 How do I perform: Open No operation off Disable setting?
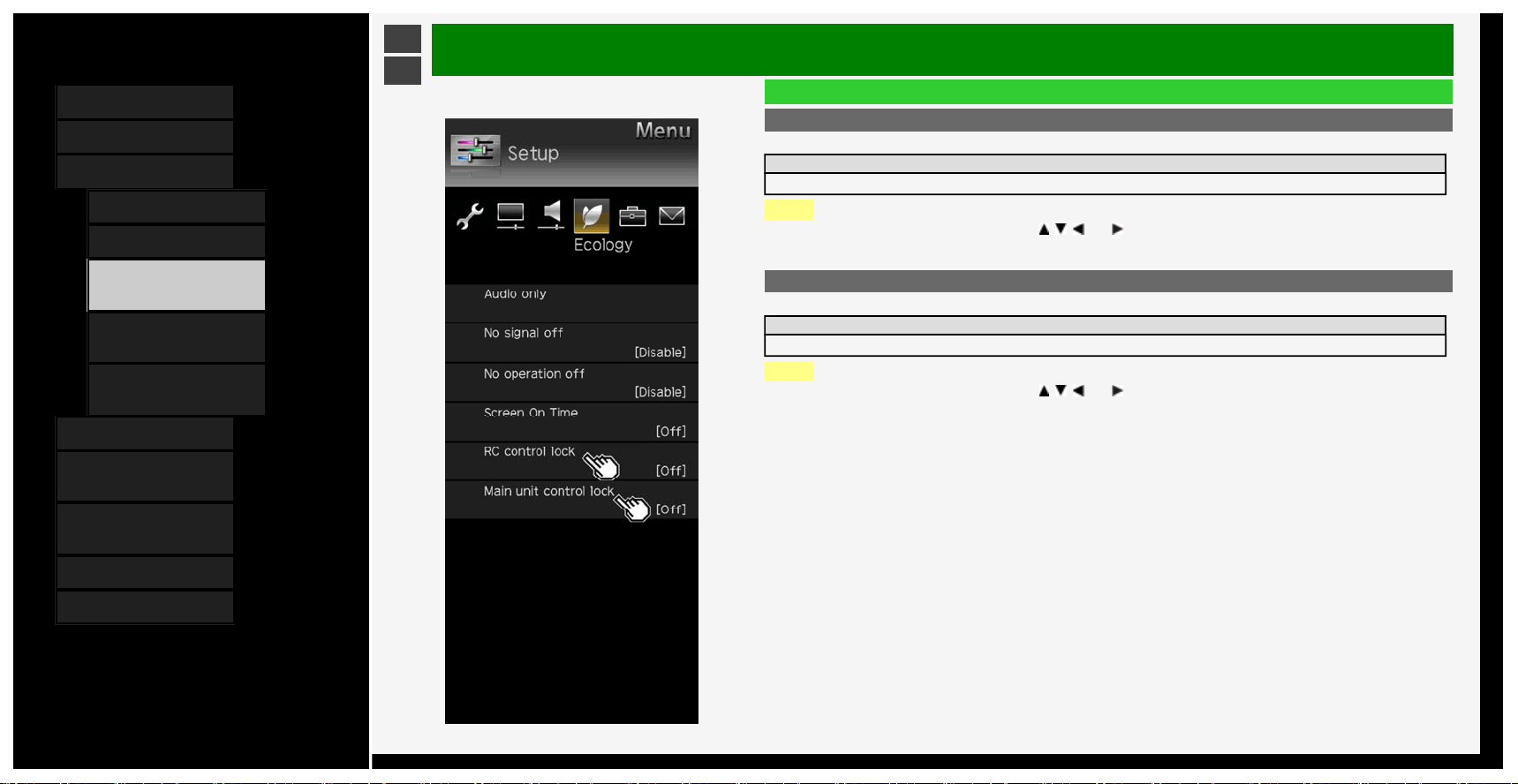coord(661,392)
